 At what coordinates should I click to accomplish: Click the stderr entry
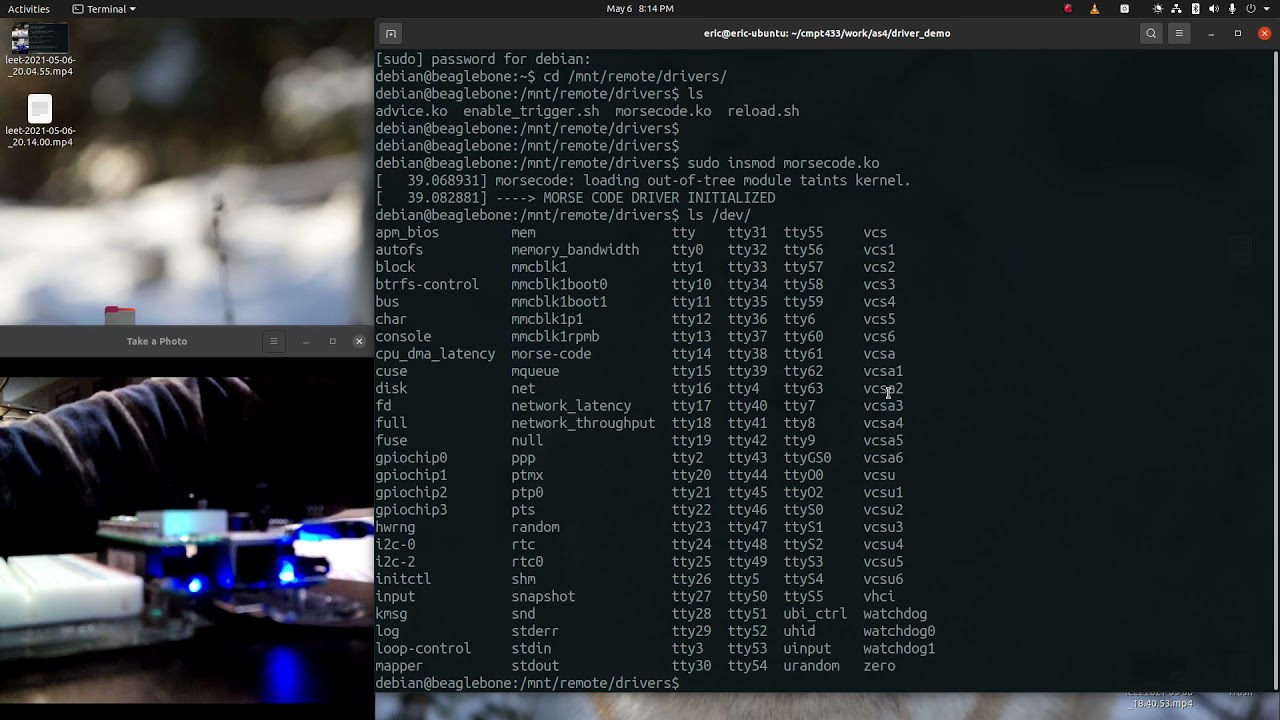535,631
